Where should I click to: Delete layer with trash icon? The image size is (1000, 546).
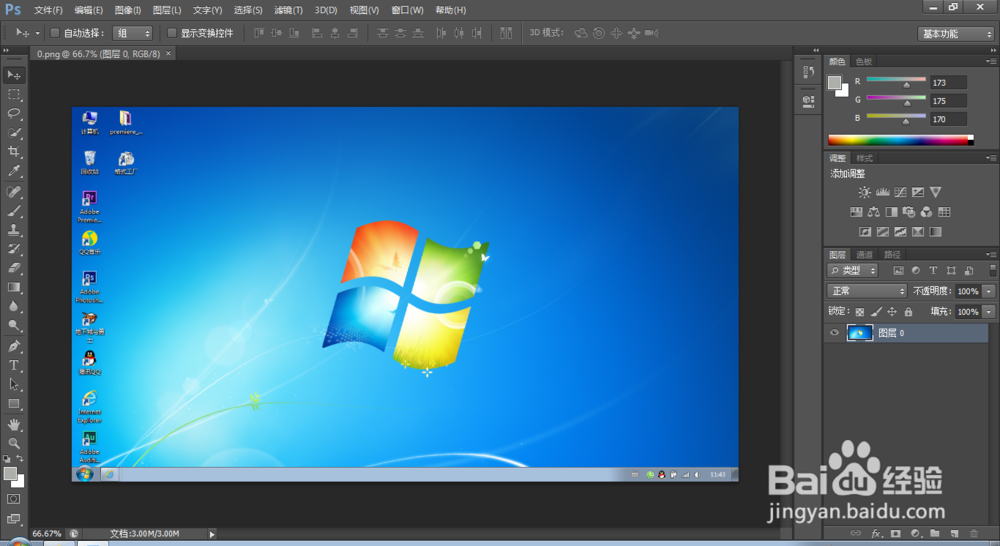[x=974, y=533]
